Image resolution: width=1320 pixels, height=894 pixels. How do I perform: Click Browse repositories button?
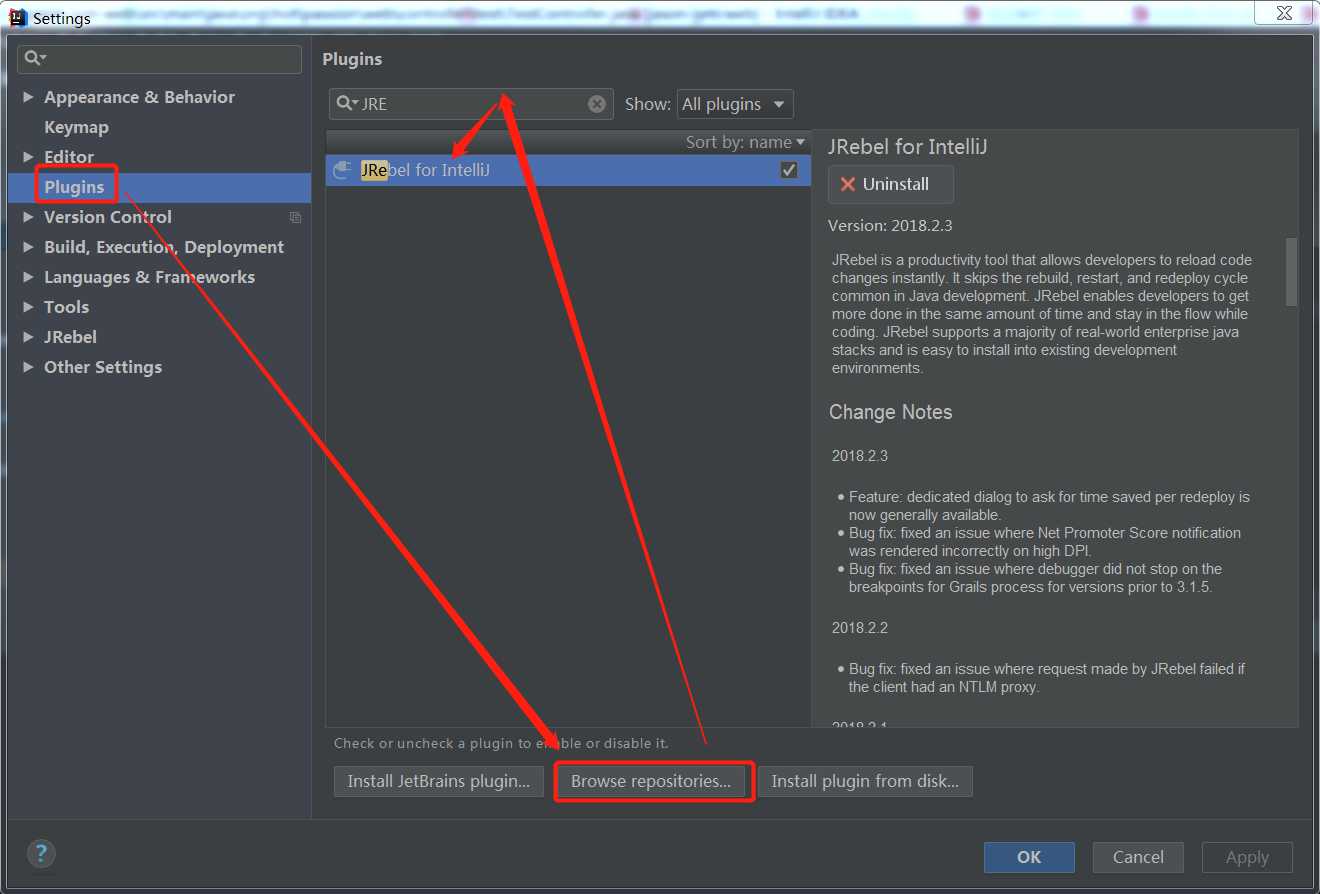(x=651, y=781)
